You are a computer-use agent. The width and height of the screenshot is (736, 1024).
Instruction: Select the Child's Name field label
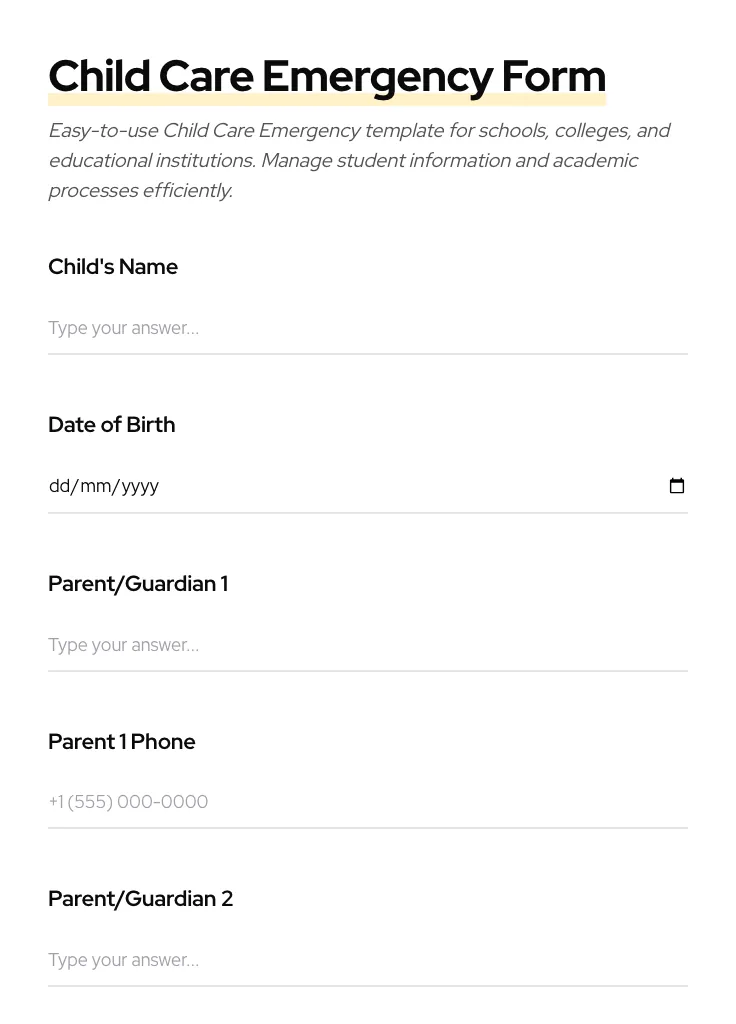click(x=113, y=267)
